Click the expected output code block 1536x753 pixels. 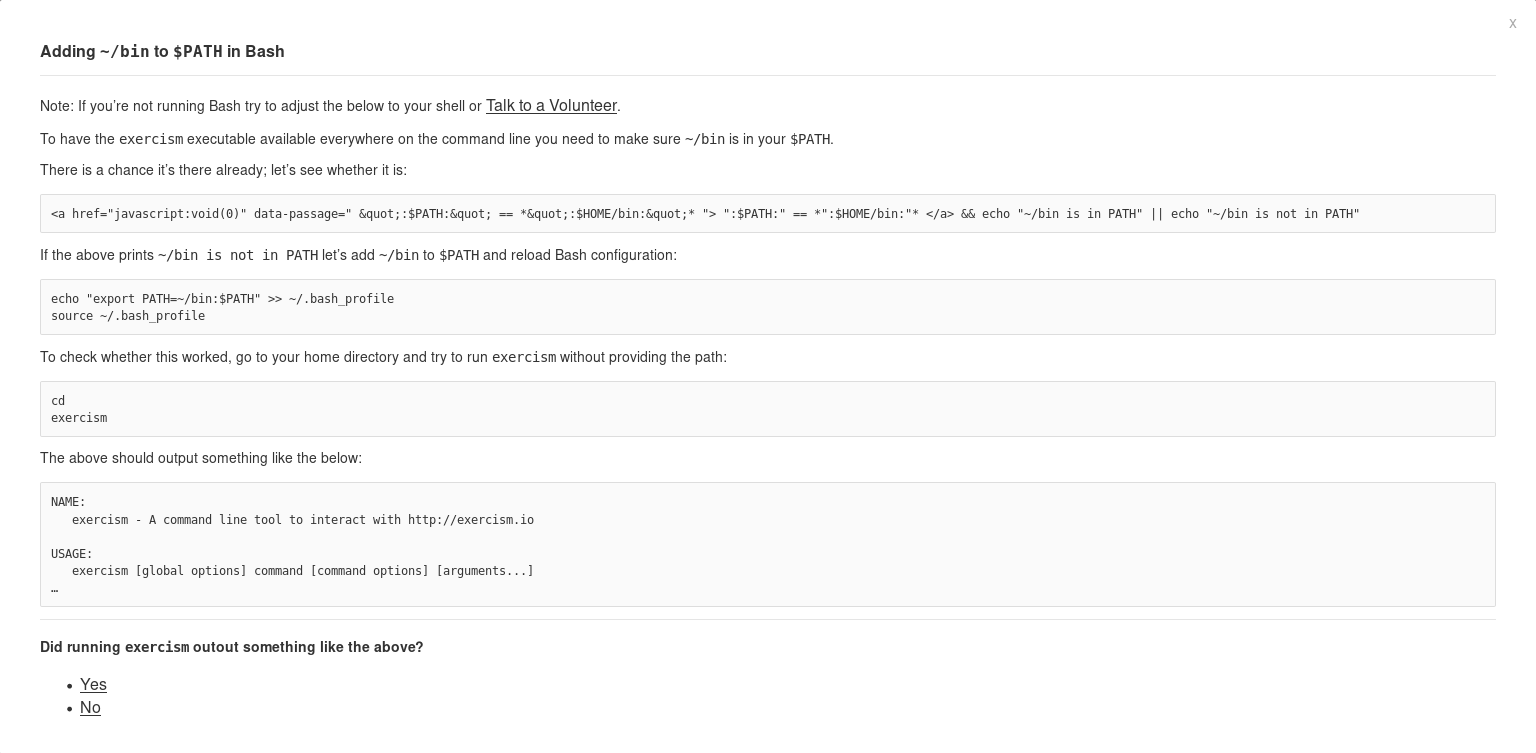click(767, 544)
